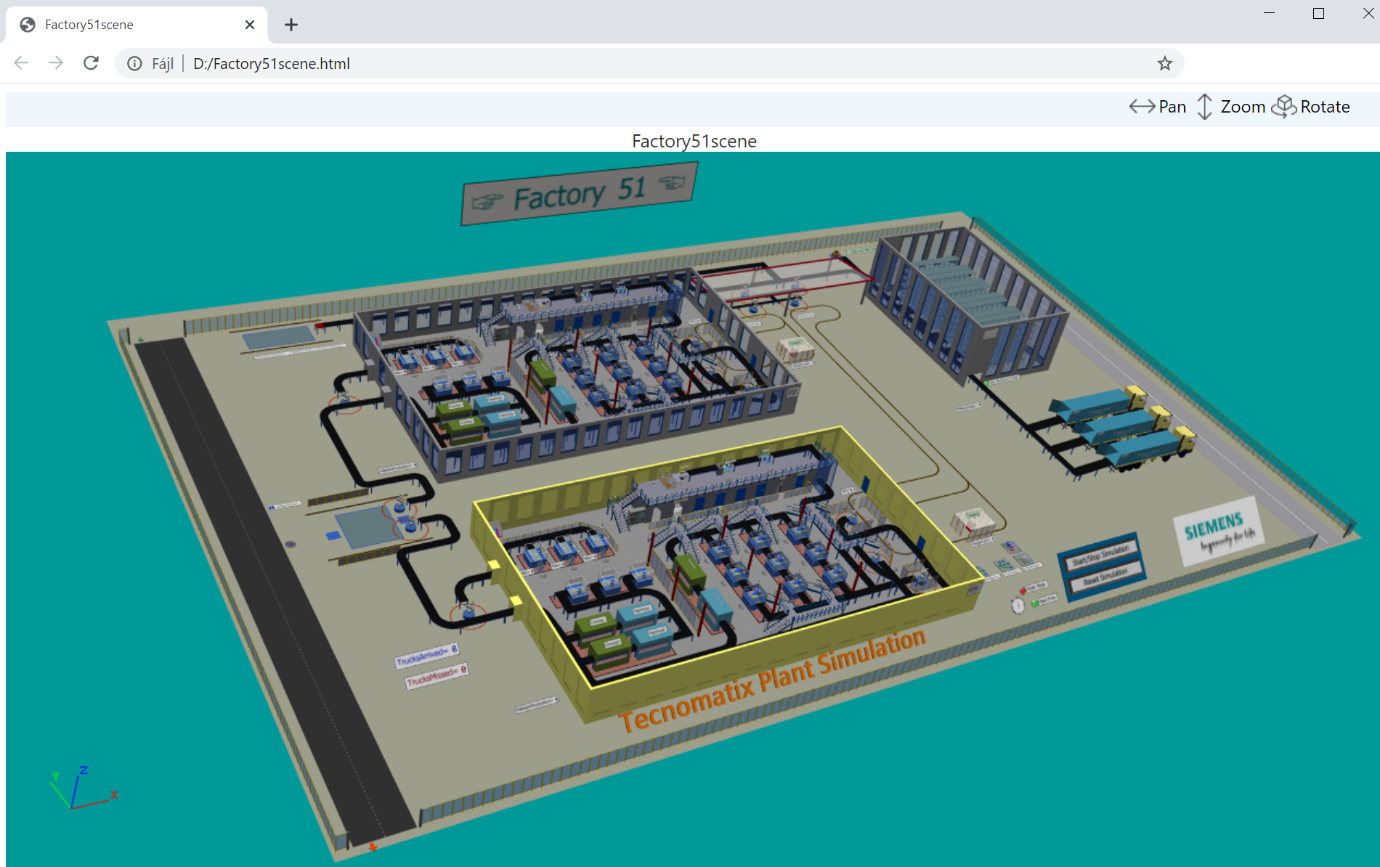Click the browser Forward arrow
Image resolution: width=1380 pixels, height=867 pixels.
point(56,63)
